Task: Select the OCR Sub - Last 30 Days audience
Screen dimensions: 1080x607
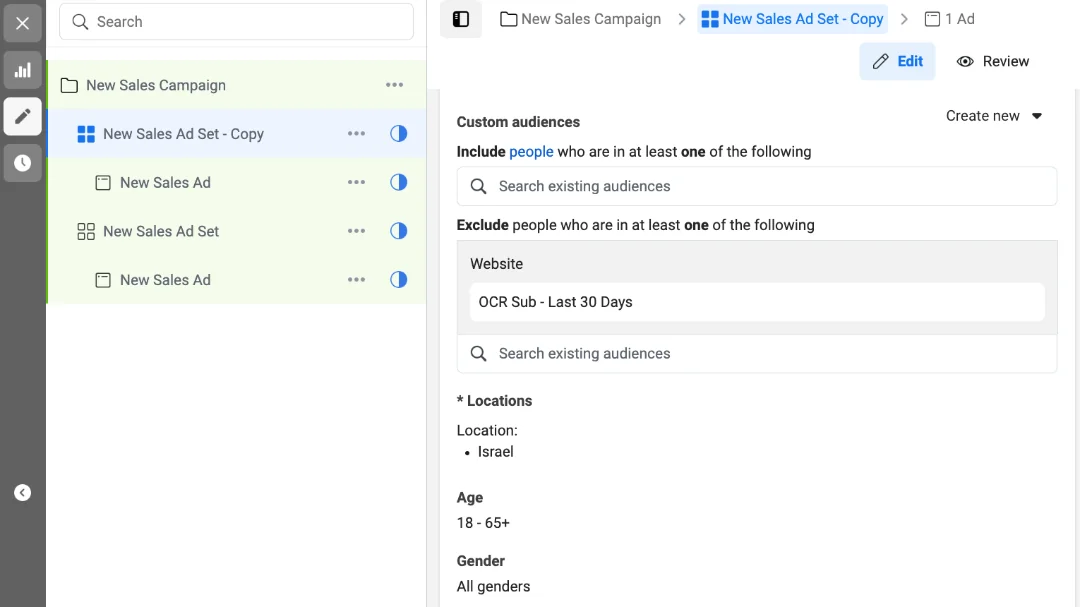Action: [x=757, y=302]
